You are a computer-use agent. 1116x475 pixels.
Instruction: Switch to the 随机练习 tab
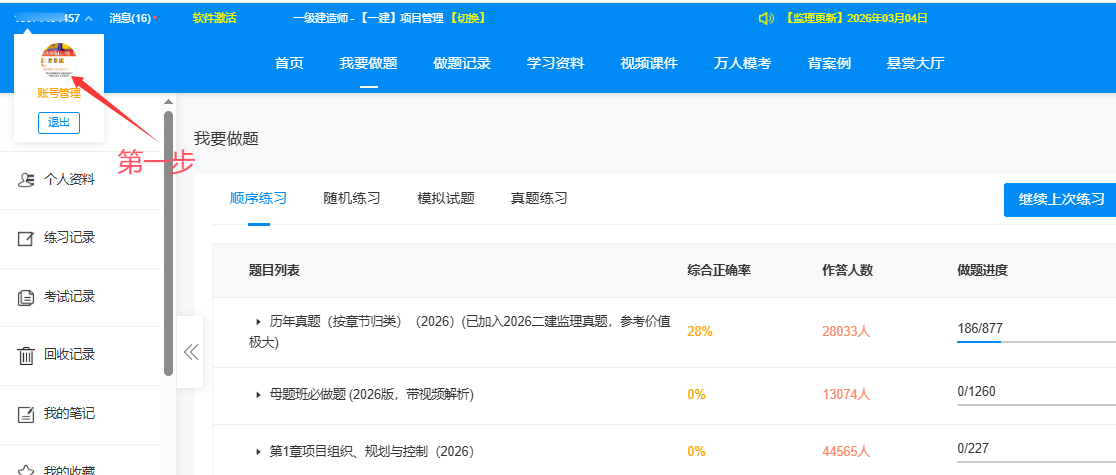point(351,198)
